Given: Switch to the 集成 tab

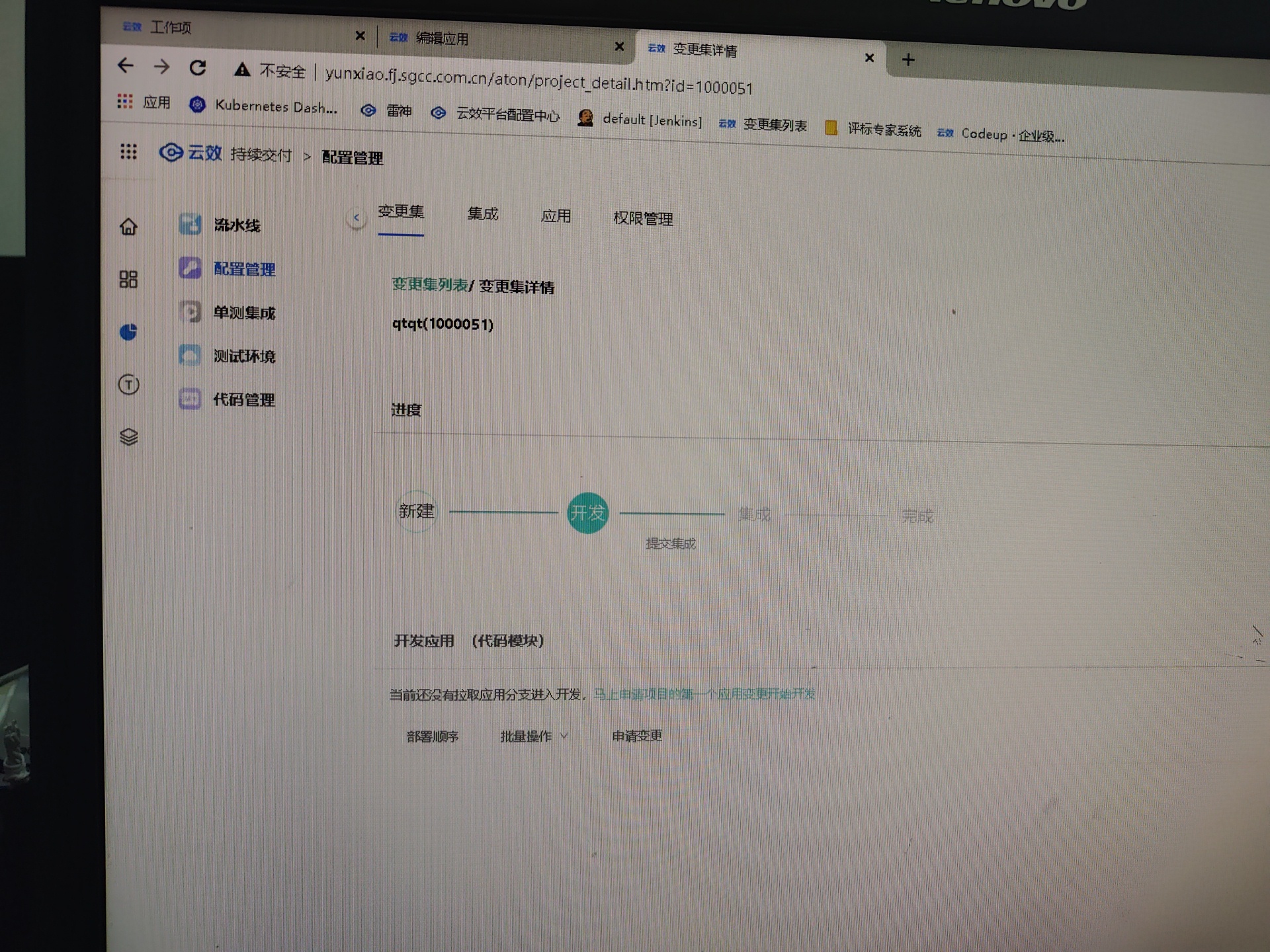Looking at the screenshot, I should pos(482,214).
